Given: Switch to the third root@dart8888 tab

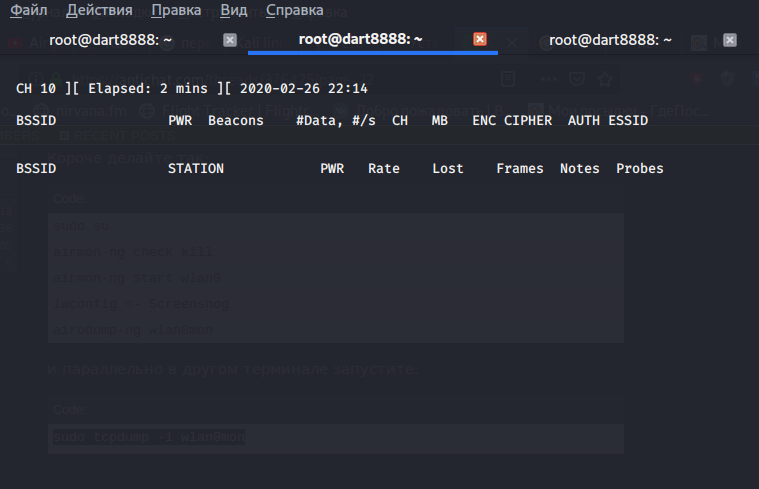Looking at the screenshot, I should (x=610, y=39).
